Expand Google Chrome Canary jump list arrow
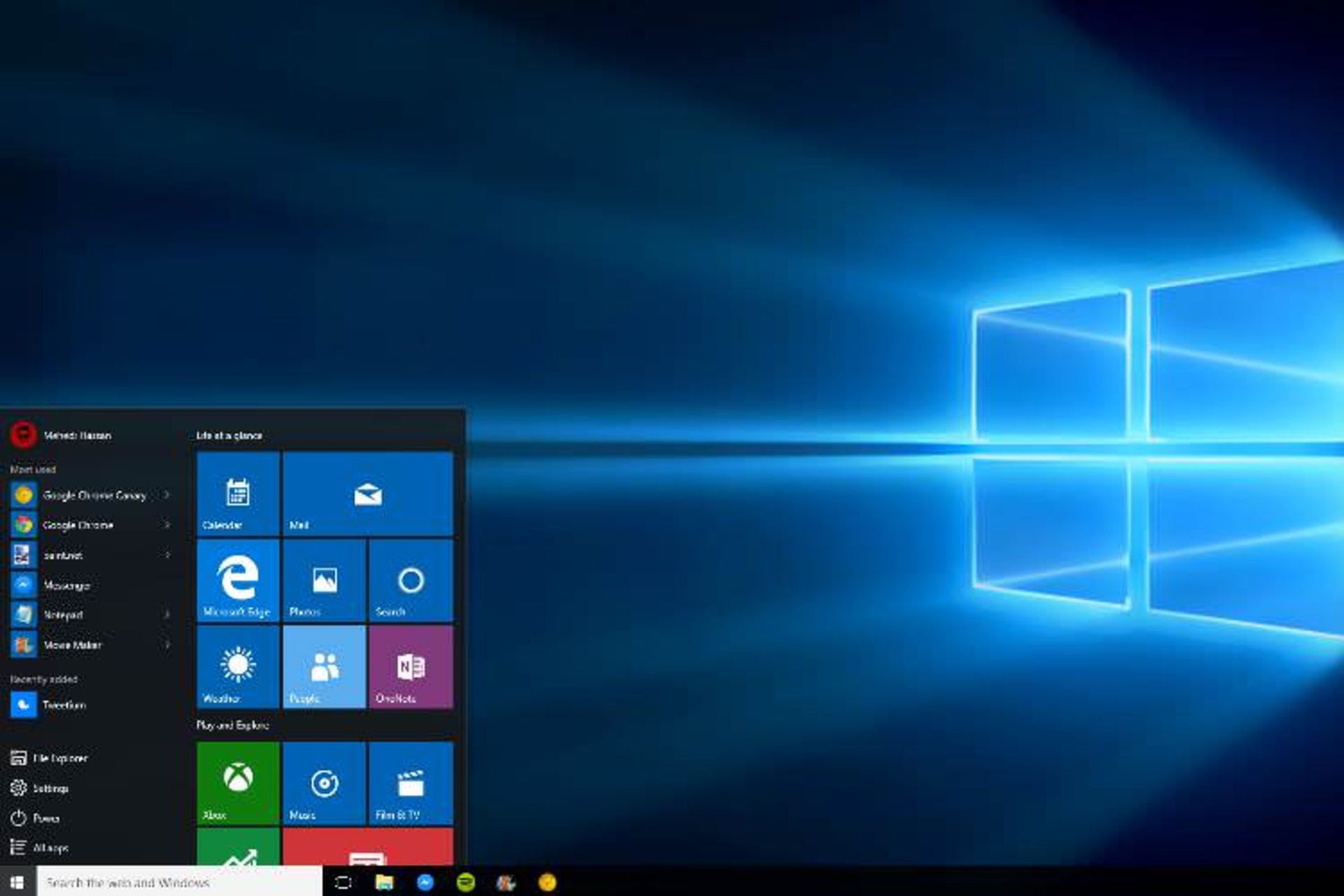This screenshot has width=1344, height=896. [167, 495]
